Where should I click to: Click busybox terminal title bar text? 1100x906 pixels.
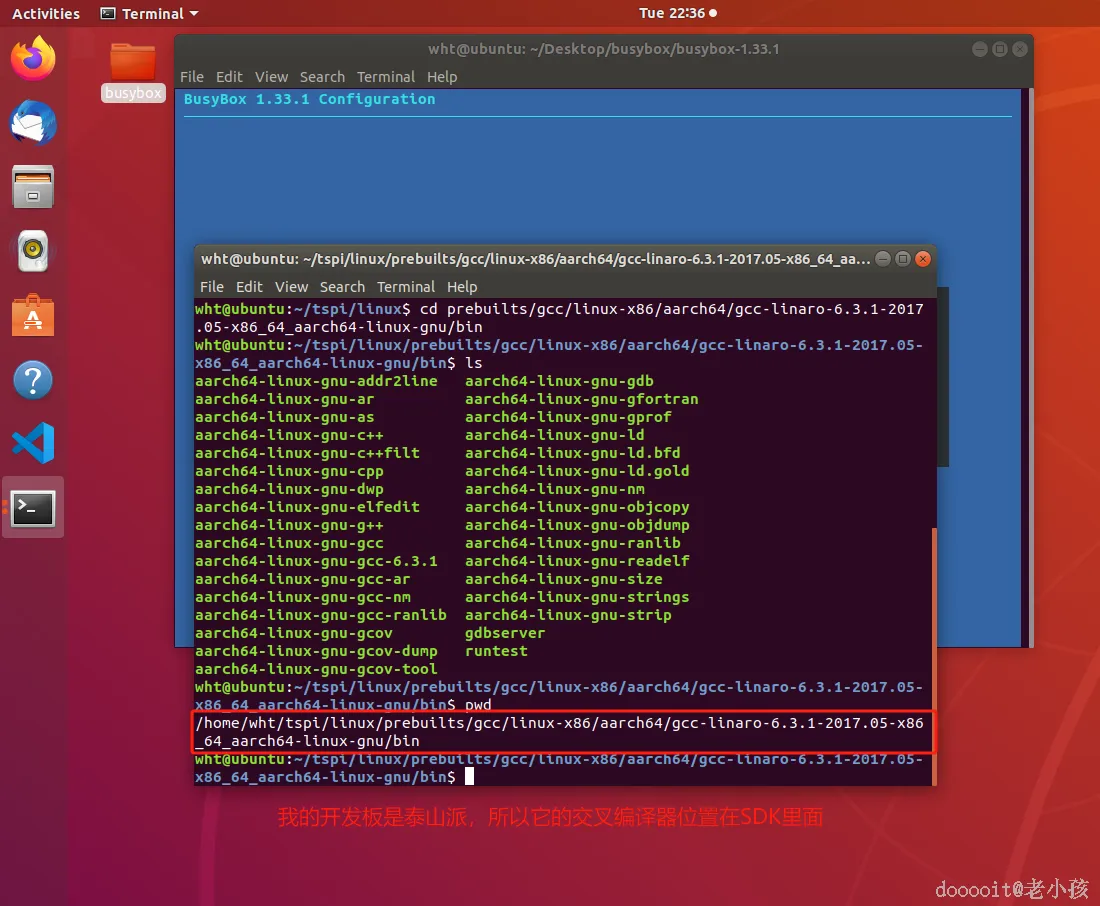tap(603, 49)
